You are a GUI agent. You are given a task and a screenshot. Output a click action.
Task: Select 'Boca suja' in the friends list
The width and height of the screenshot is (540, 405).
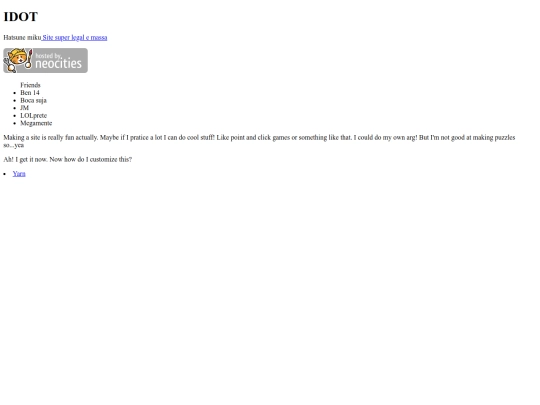tap(33, 100)
